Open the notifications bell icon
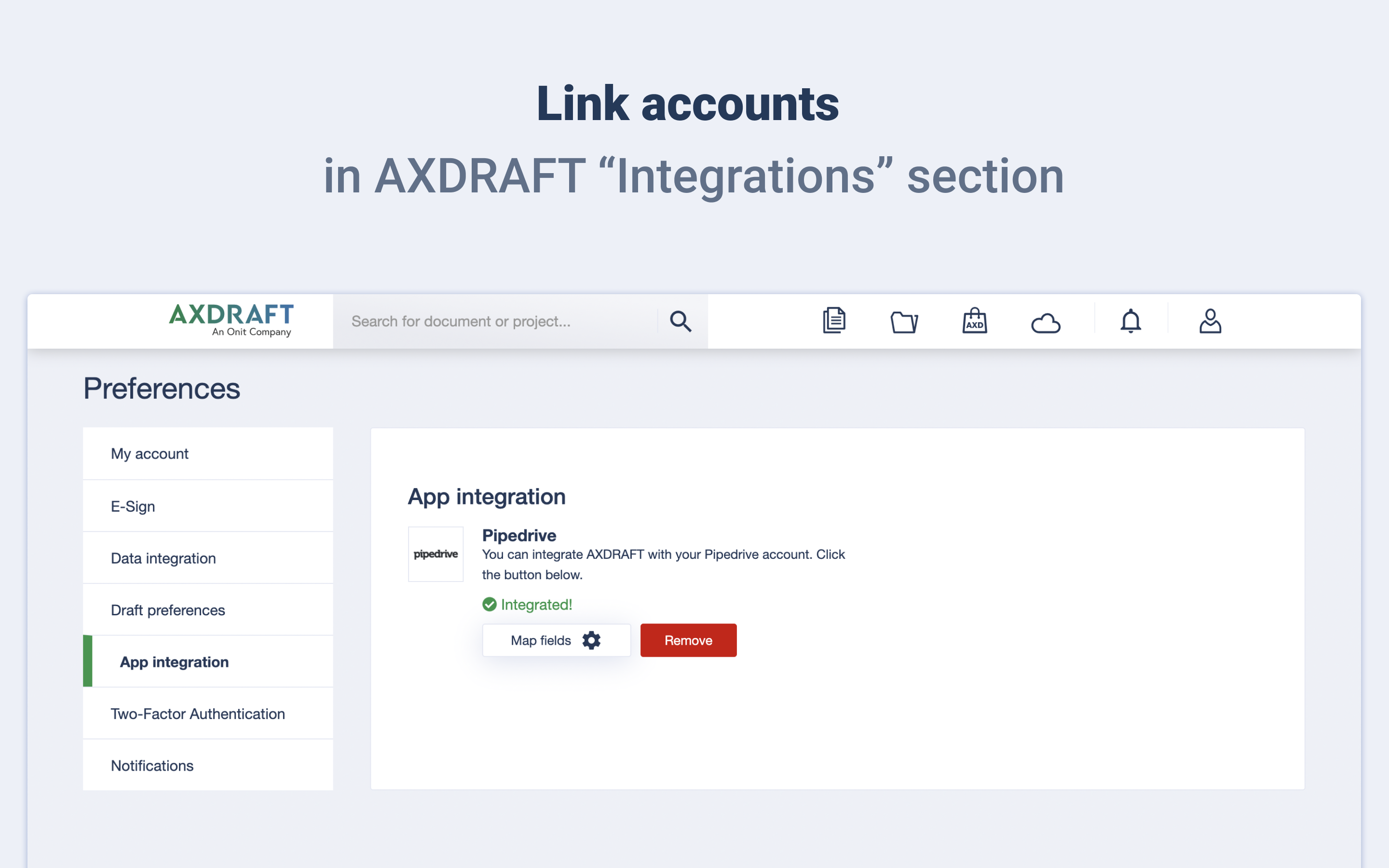The width and height of the screenshot is (1389, 868). tap(1130, 321)
